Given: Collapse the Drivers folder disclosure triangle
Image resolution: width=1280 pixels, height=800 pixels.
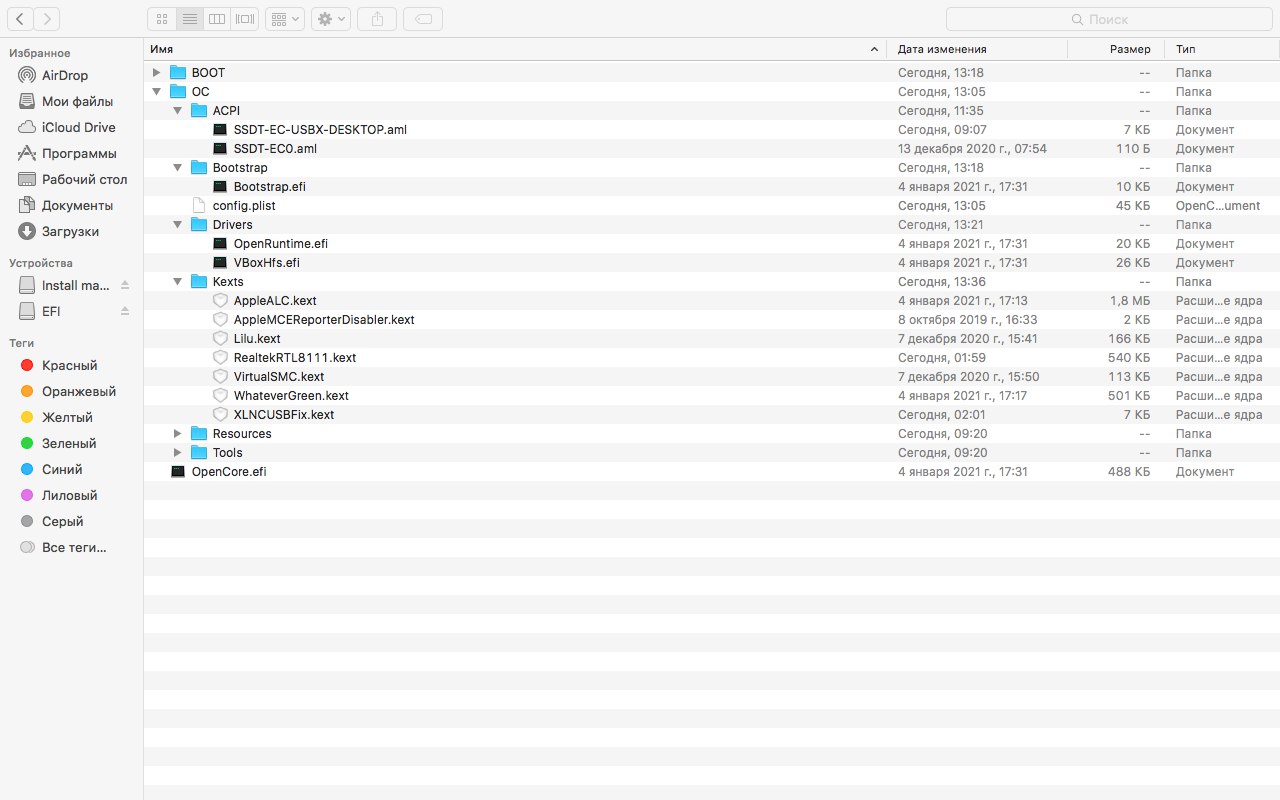Looking at the screenshot, I should pos(177,224).
